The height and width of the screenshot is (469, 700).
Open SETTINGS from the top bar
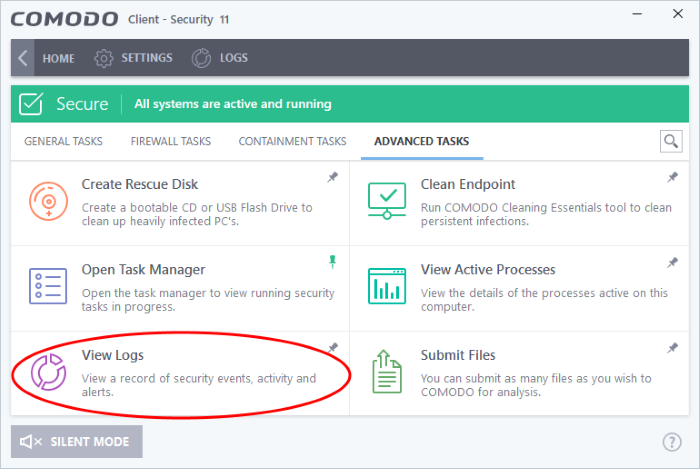[146, 58]
